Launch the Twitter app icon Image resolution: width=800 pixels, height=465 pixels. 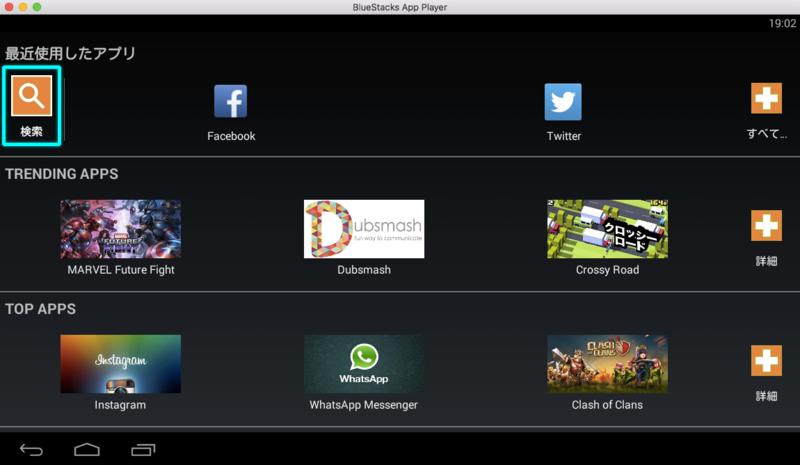(x=563, y=102)
